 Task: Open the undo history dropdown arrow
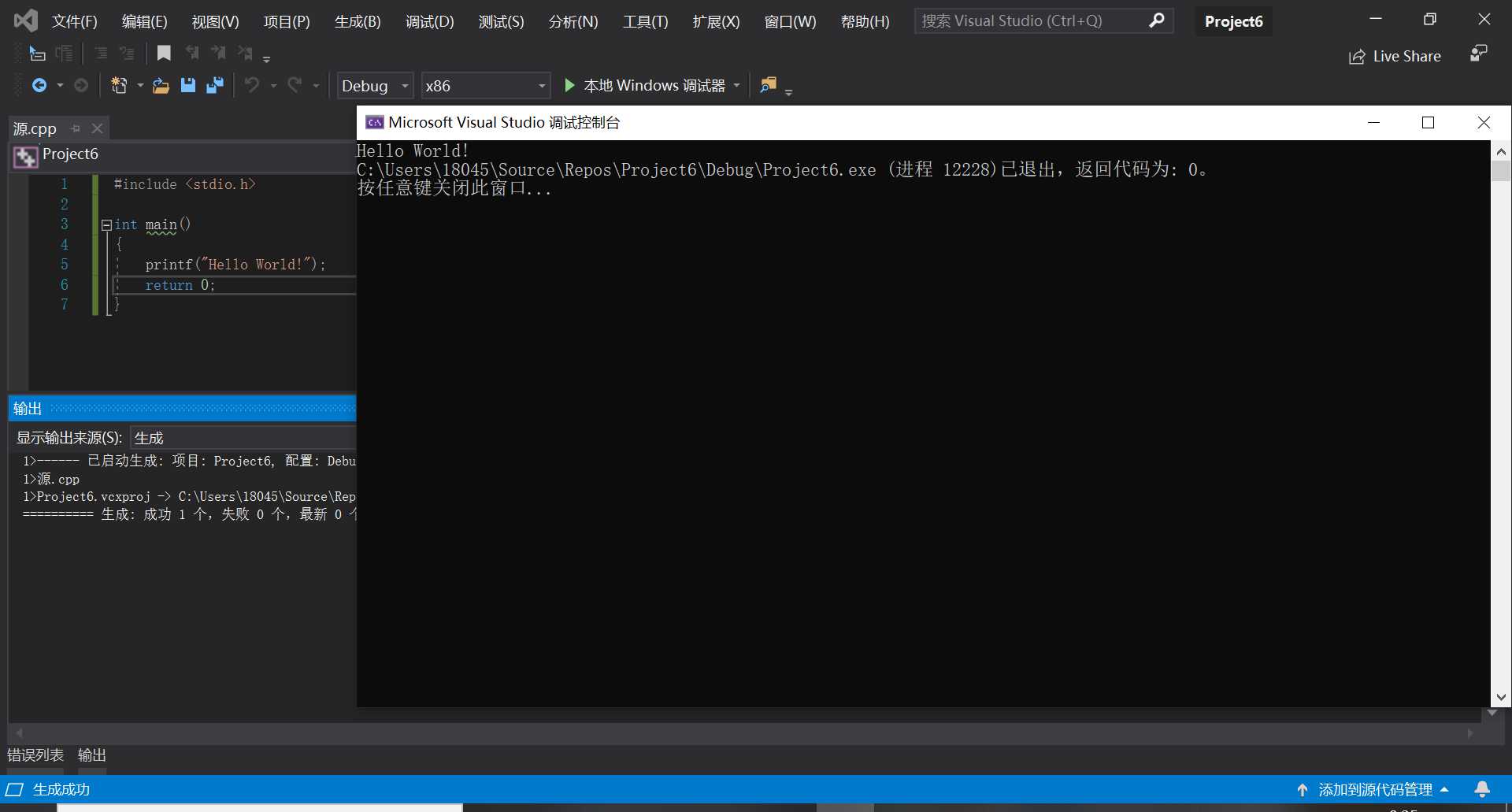click(273, 85)
